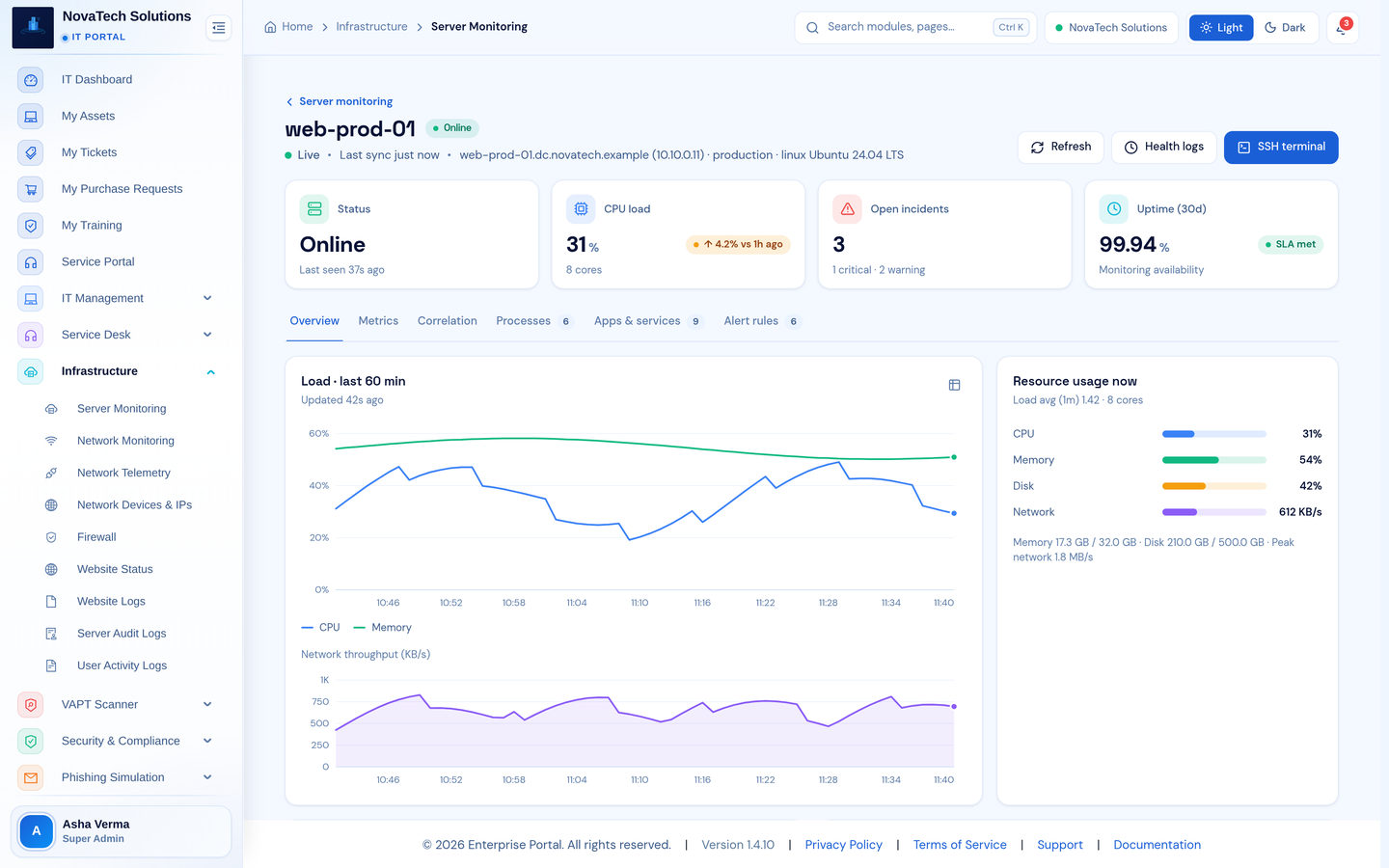1389x868 pixels.
Task: Open the Privacy Policy link
Action: 844,845
